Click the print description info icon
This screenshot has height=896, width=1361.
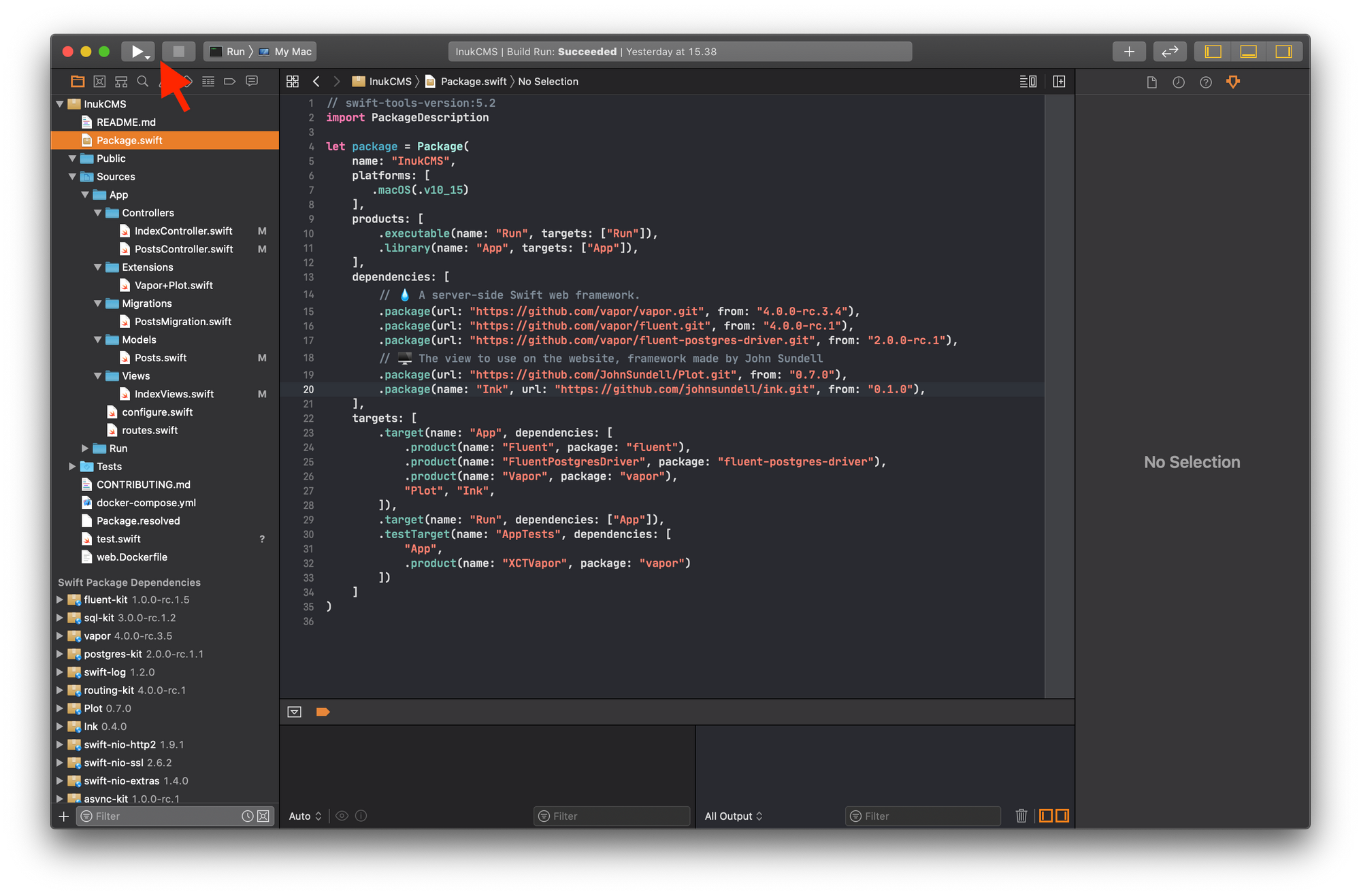tap(361, 816)
